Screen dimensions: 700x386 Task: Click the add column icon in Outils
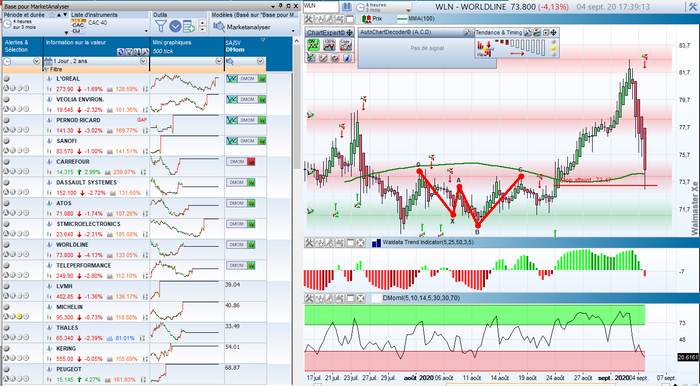click(x=189, y=26)
